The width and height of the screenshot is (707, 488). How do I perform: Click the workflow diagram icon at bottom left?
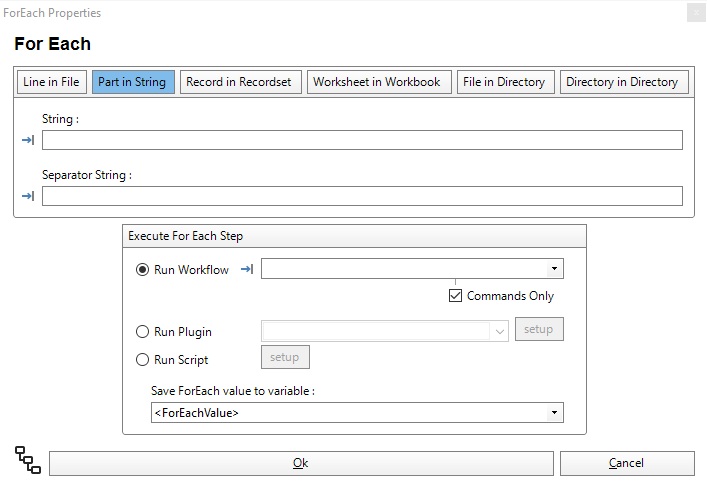(28, 460)
